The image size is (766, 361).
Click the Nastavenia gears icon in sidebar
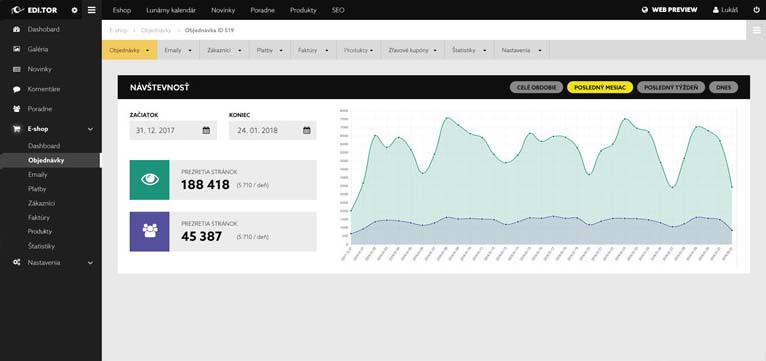(17, 263)
